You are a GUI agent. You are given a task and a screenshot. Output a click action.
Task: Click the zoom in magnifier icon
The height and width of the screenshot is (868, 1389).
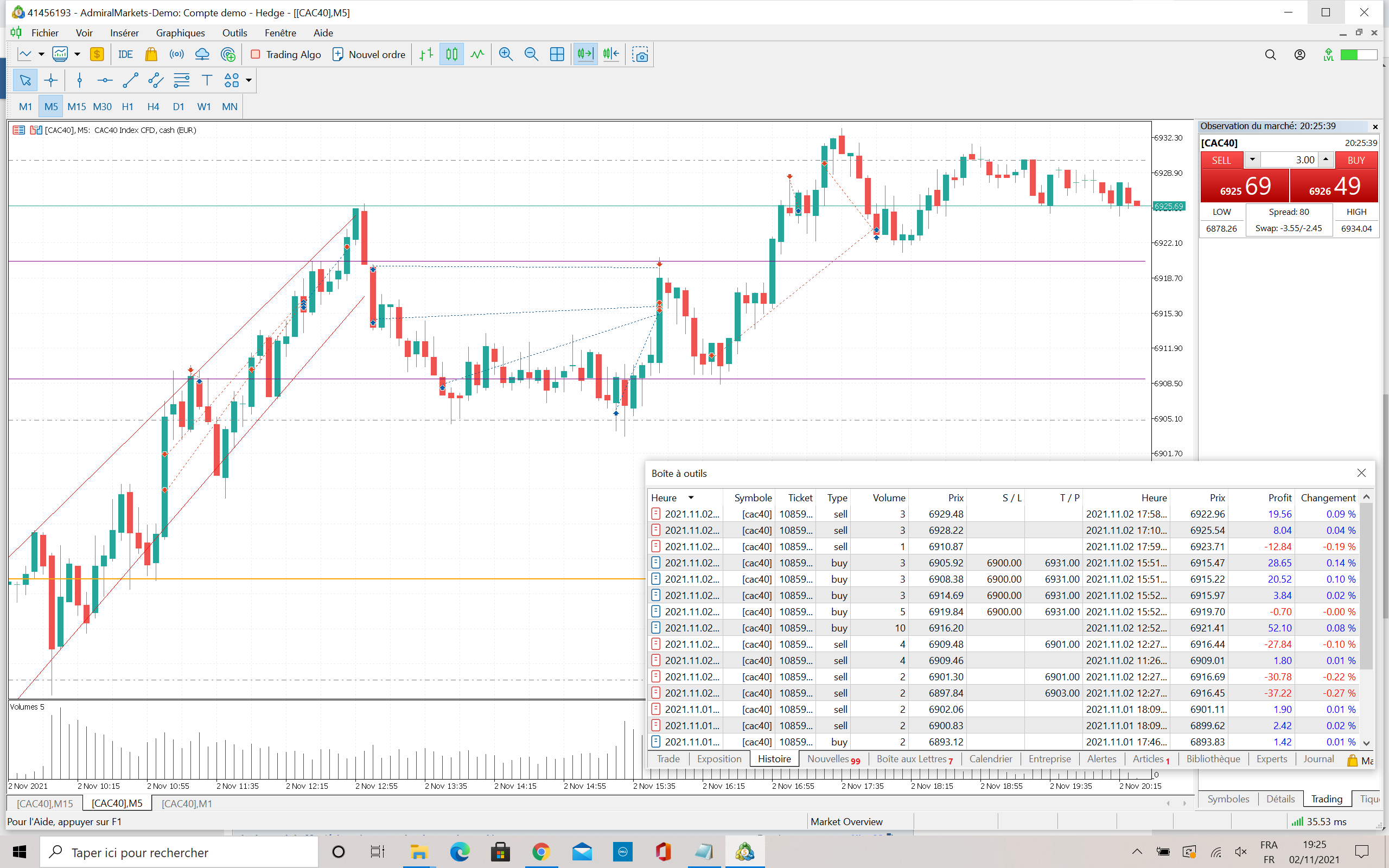point(505,55)
